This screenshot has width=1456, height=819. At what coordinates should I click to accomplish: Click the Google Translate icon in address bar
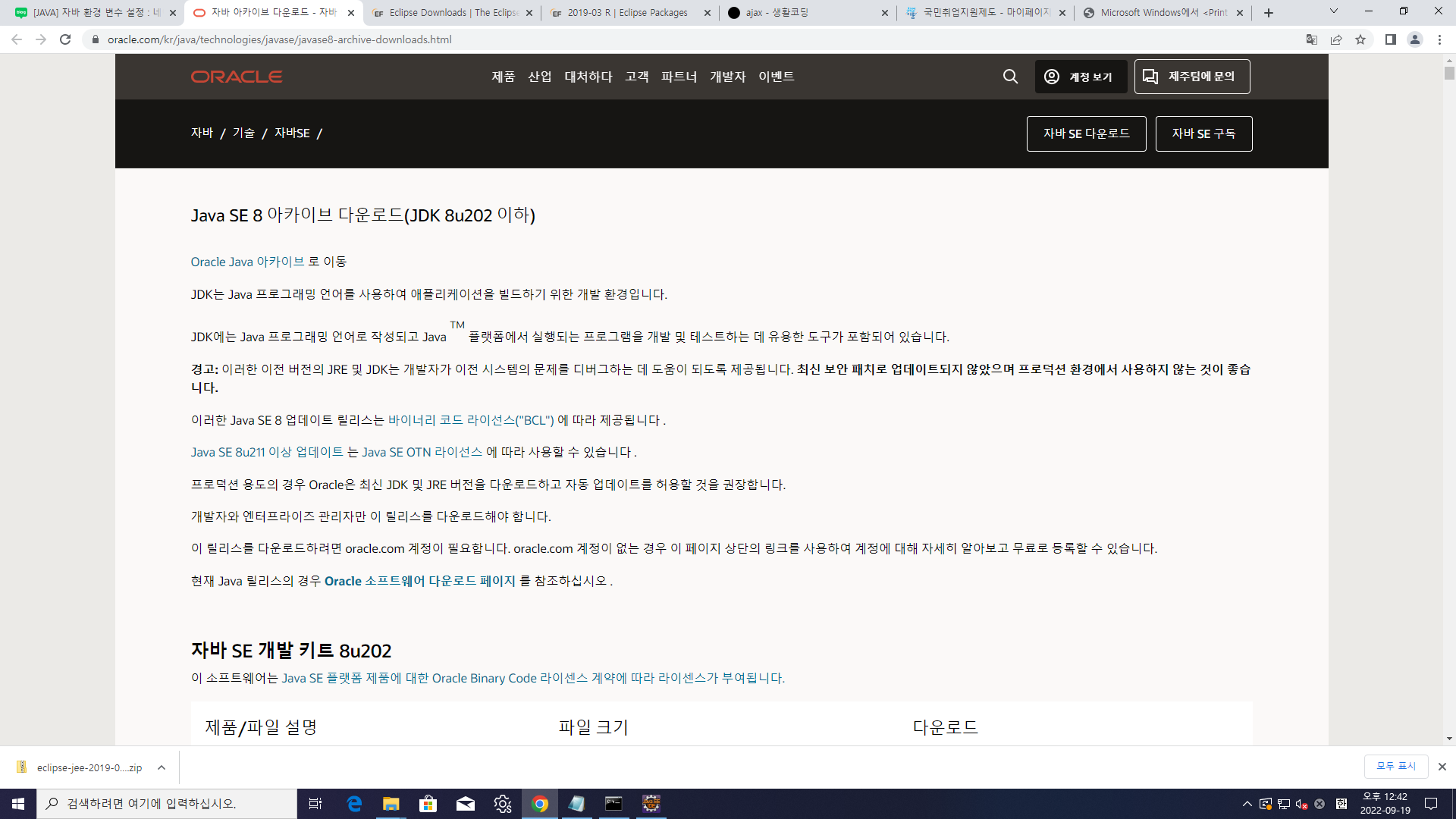pyautogui.click(x=1312, y=39)
